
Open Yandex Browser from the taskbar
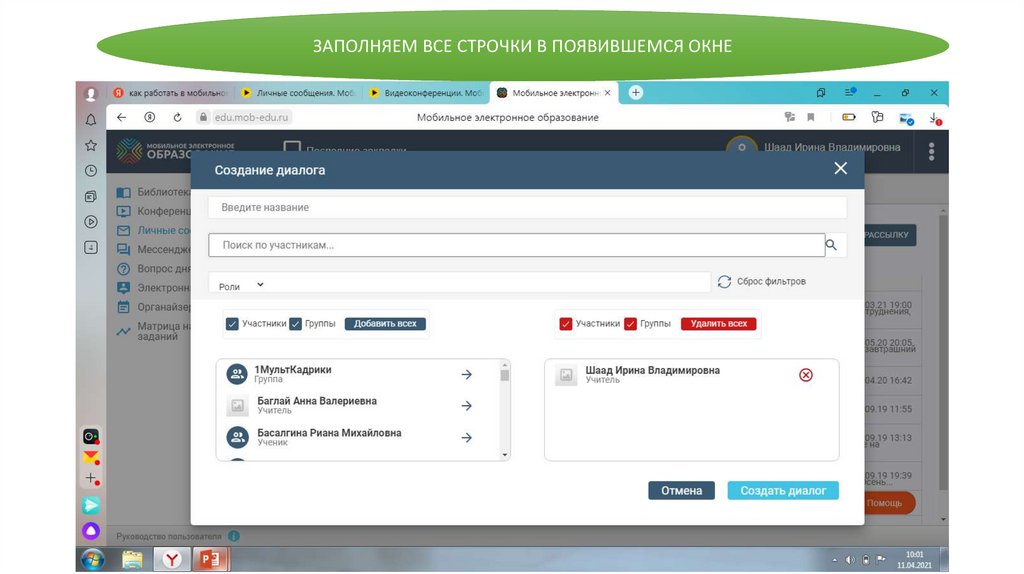tap(172, 560)
